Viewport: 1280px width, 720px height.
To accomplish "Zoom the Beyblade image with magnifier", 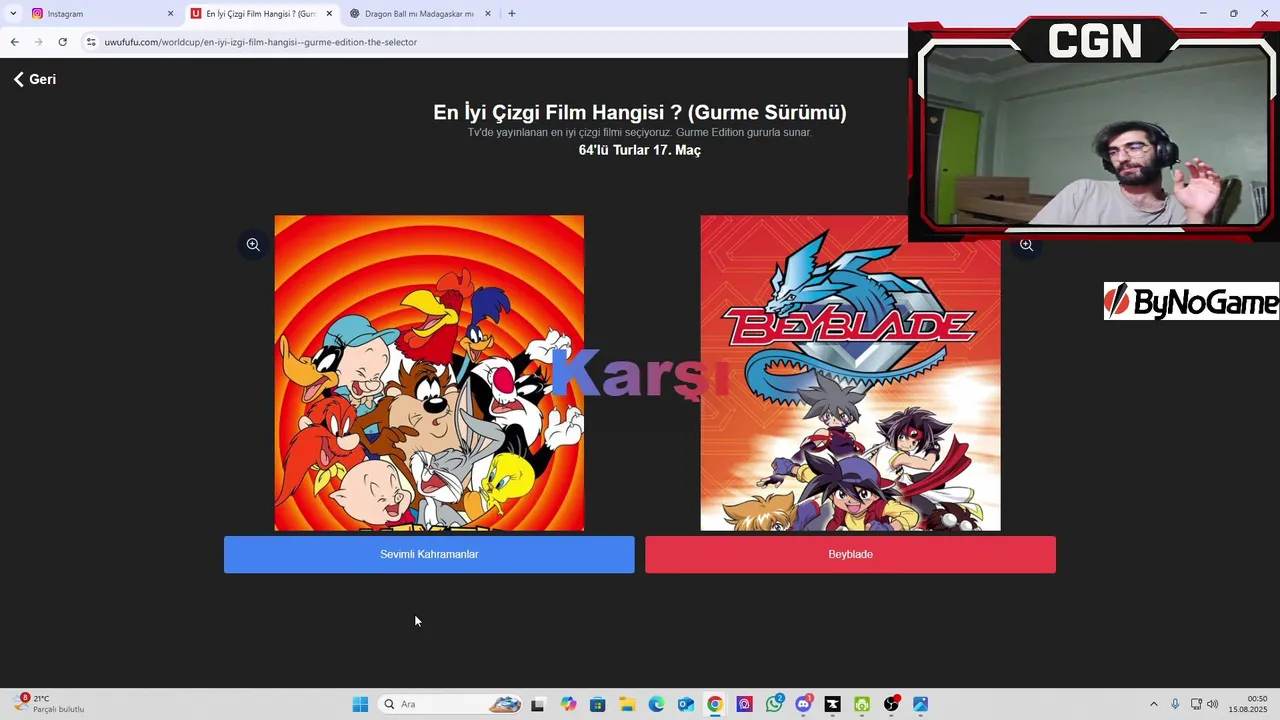I will [x=1026, y=244].
